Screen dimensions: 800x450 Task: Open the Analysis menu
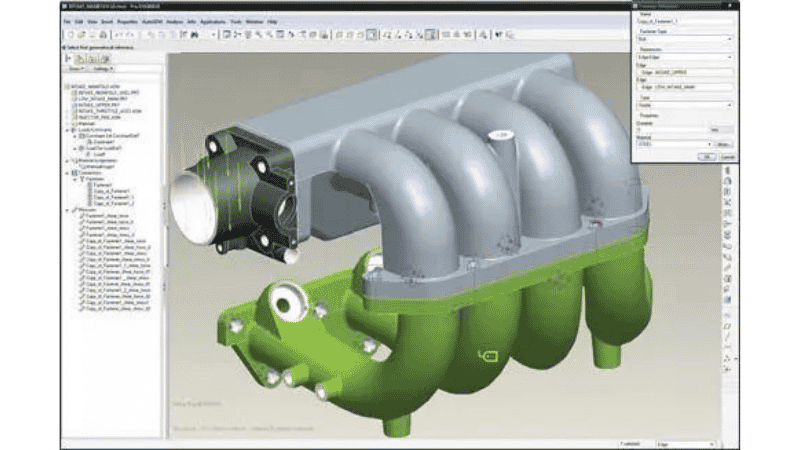click(x=174, y=22)
